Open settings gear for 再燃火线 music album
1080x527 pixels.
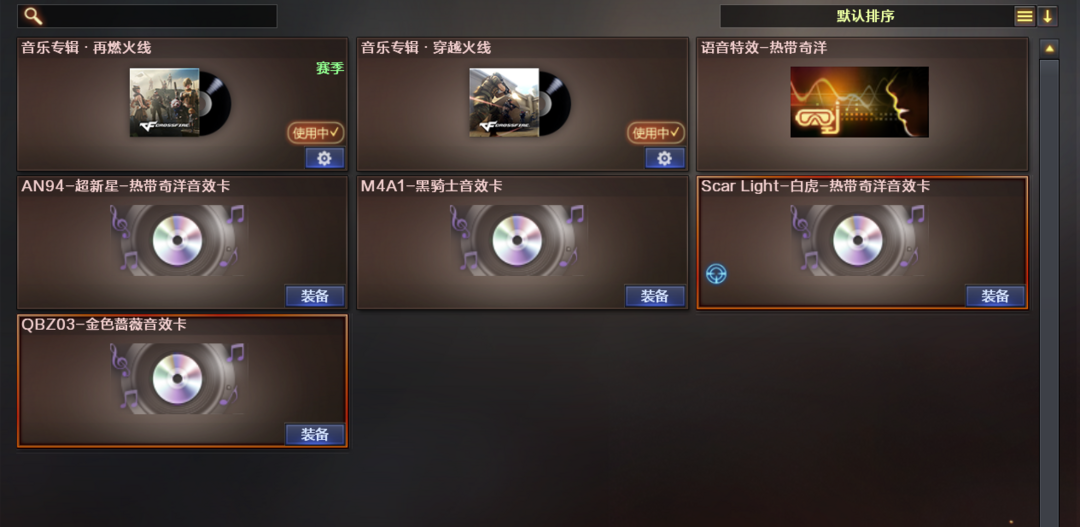[x=324, y=158]
